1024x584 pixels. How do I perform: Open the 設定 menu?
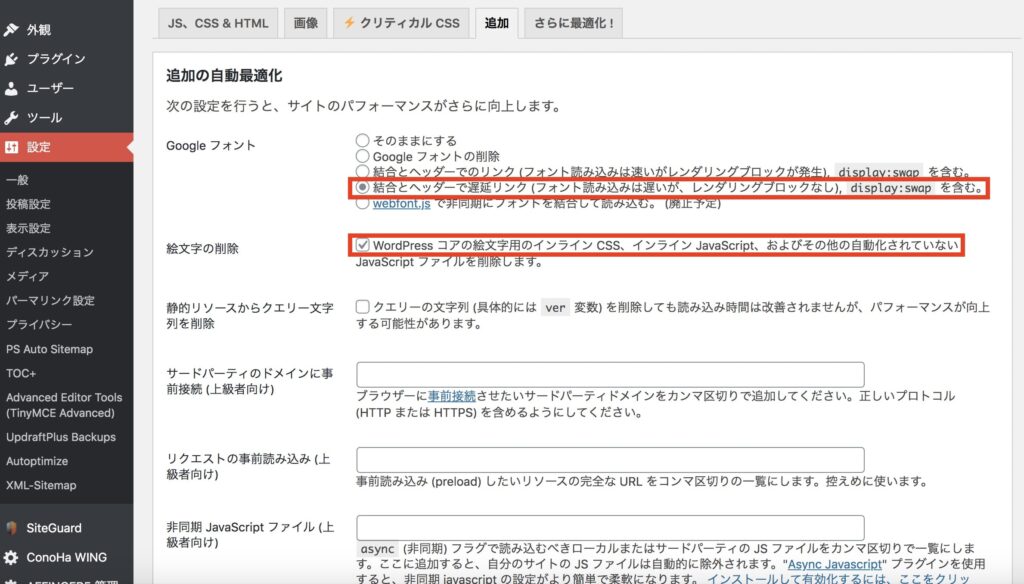coord(67,147)
